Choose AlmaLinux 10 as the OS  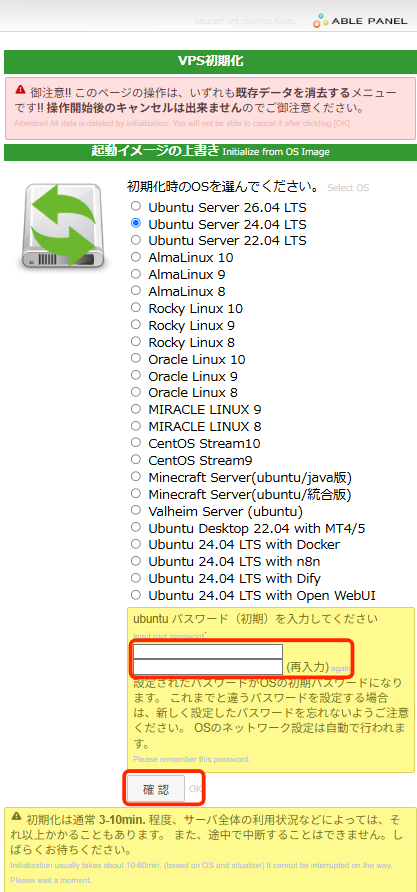point(135,257)
